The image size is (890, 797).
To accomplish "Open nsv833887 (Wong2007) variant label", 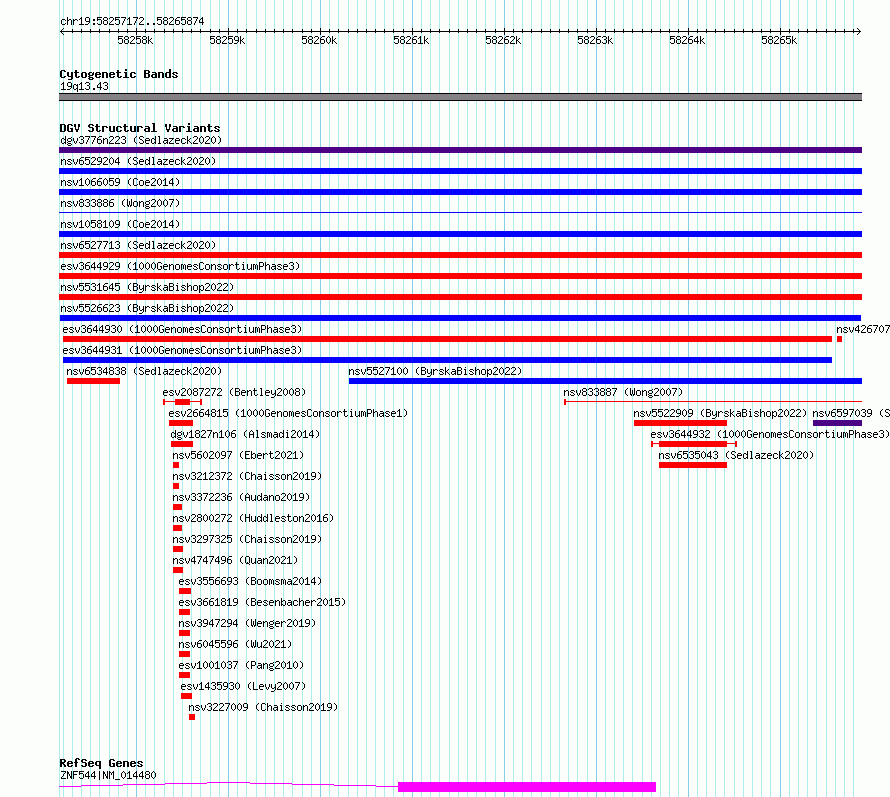I will coord(623,392).
